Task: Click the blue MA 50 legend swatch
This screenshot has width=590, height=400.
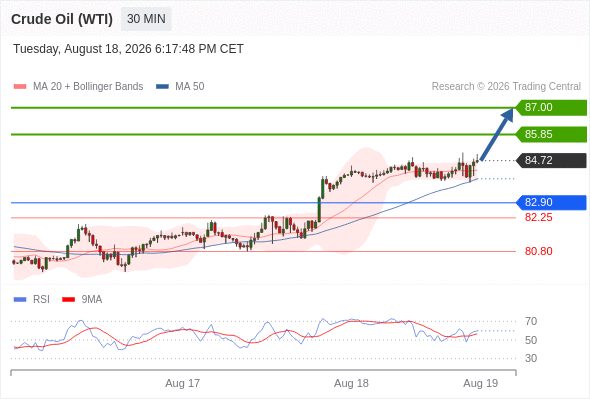Action: [x=162, y=87]
